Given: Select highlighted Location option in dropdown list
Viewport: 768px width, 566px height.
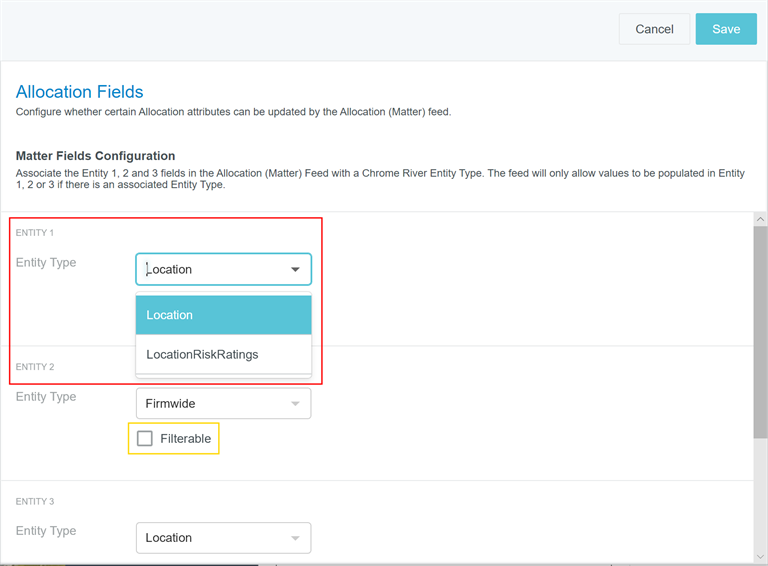Looking at the screenshot, I should [223, 315].
